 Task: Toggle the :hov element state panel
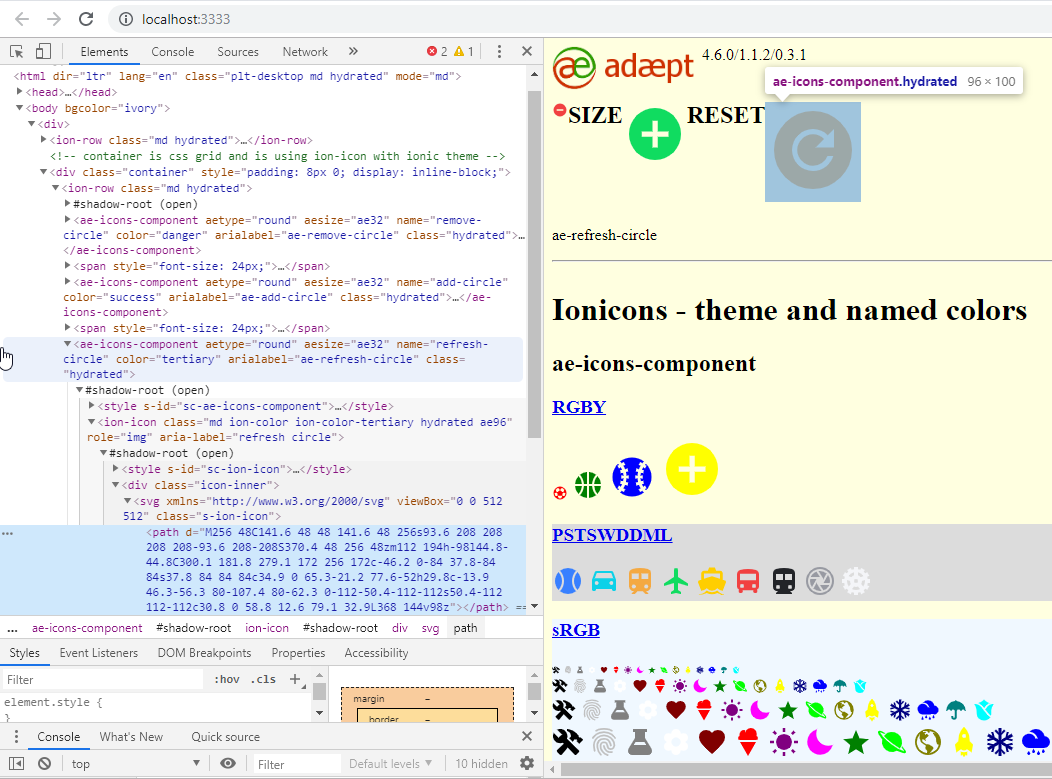[x=227, y=679]
